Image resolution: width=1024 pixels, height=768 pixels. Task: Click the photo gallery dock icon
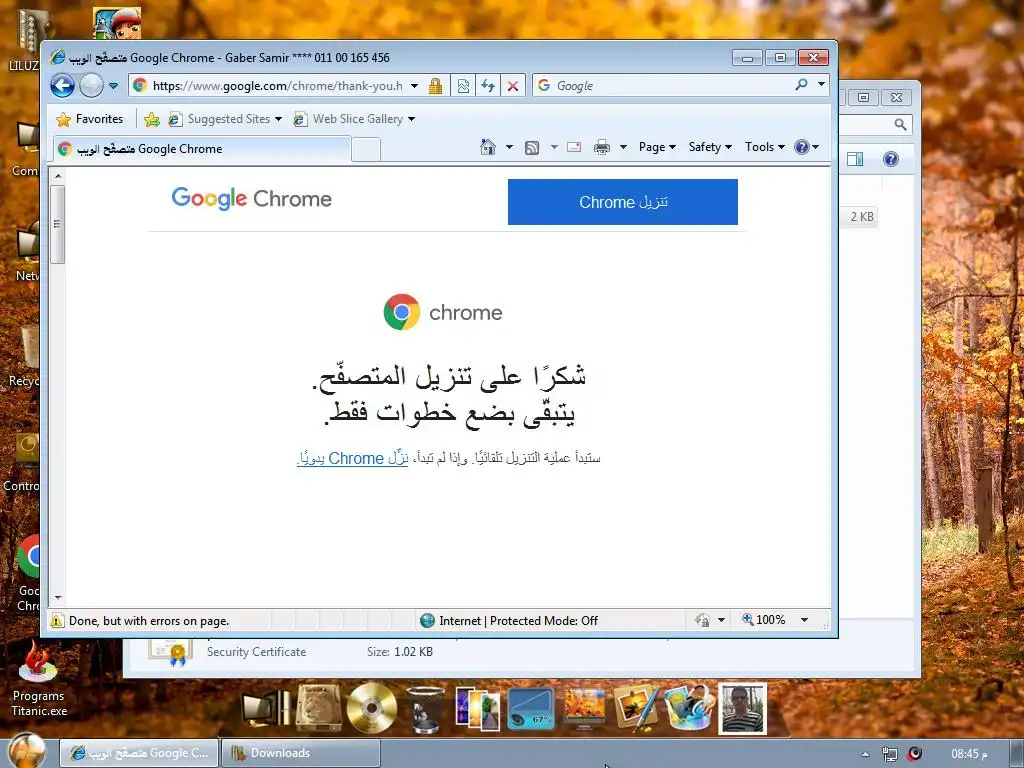coord(478,709)
